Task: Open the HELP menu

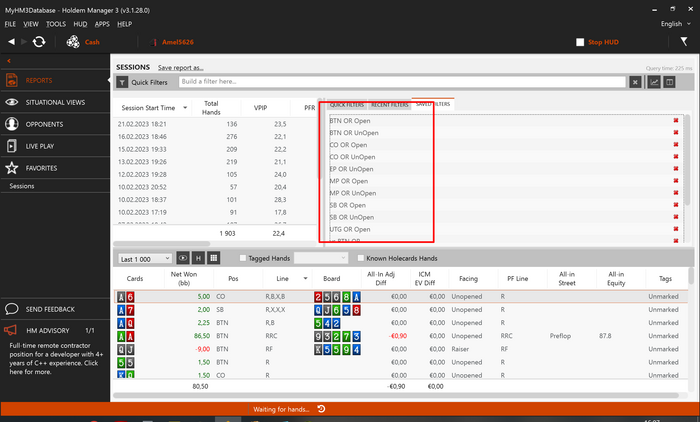Action: [125, 24]
